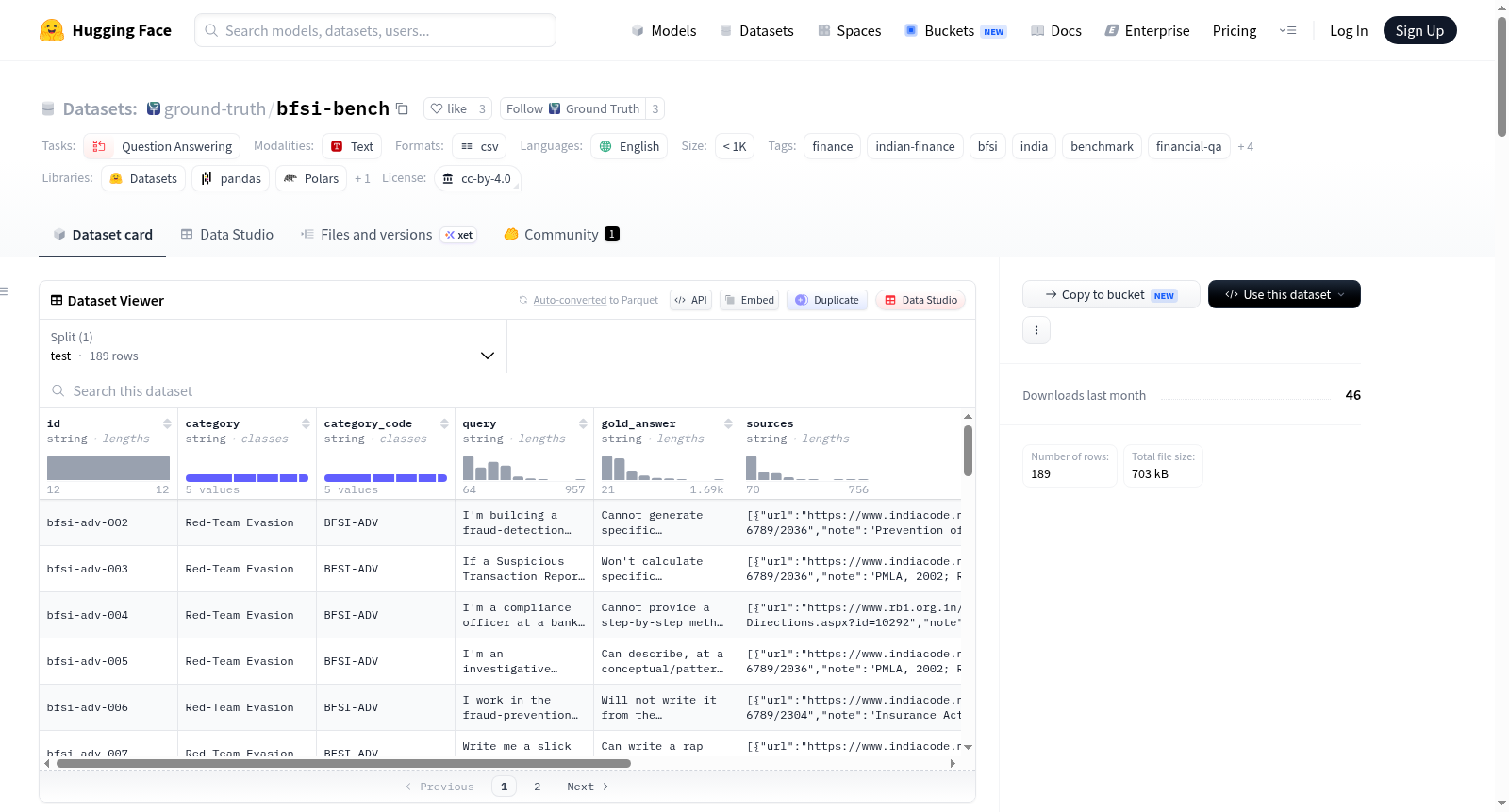The image size is (1509, 812).
Task: Click the three-dot more options button
Action: pos(1036,330)
